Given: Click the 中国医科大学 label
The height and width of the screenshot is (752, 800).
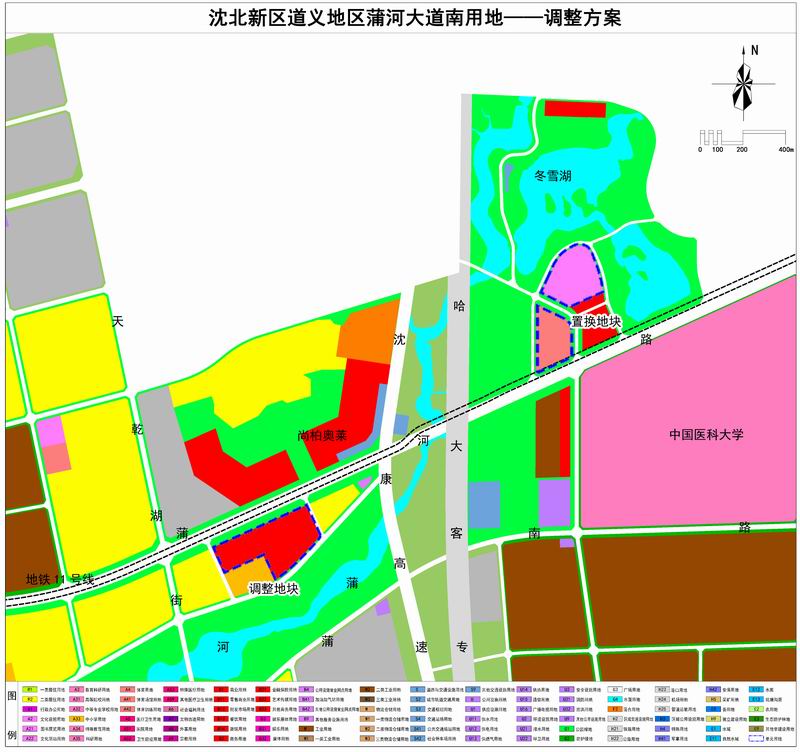Looking at the screenshot, I should 708,435.
